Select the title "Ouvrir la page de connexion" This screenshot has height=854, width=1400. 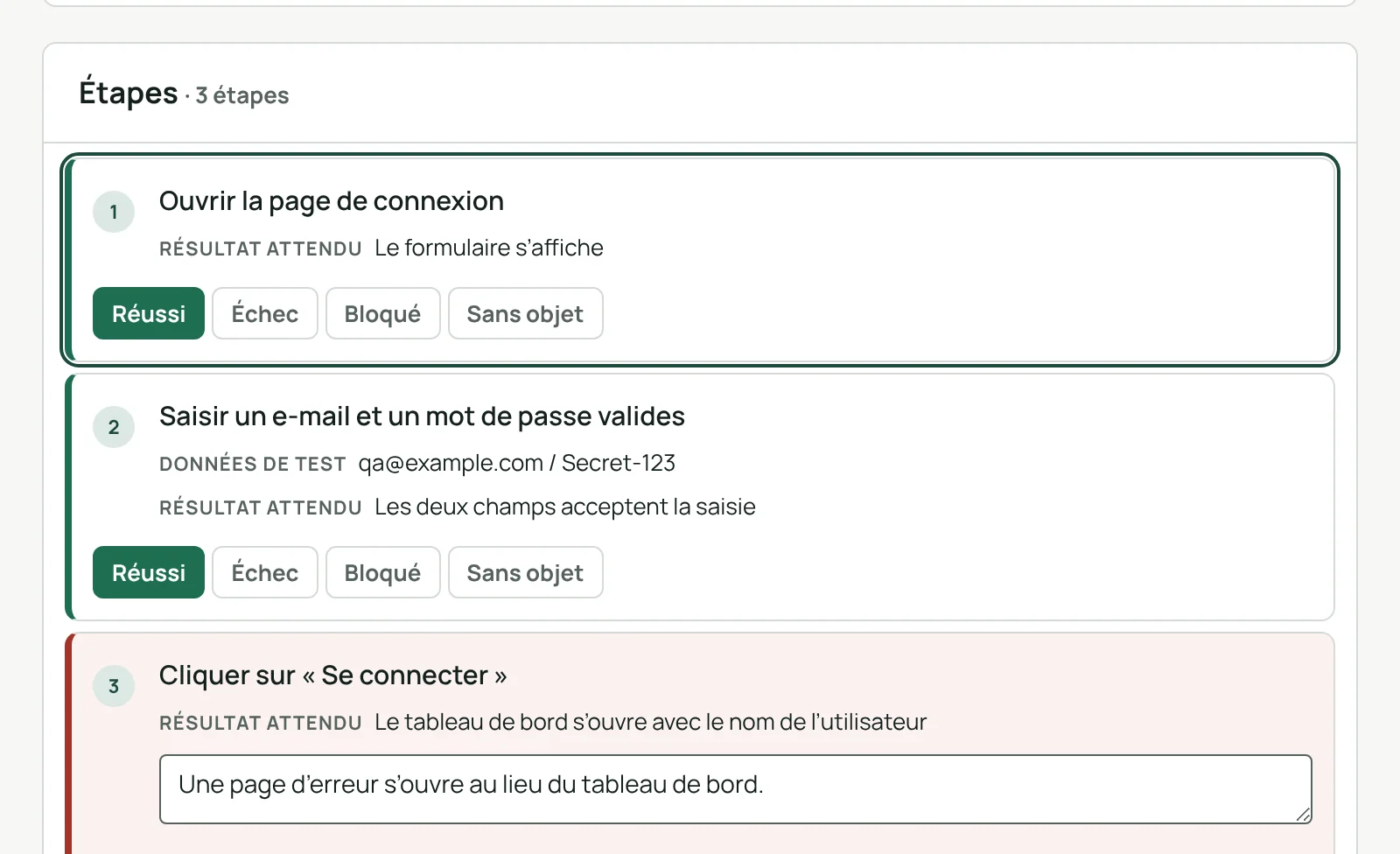coord(332,201)
